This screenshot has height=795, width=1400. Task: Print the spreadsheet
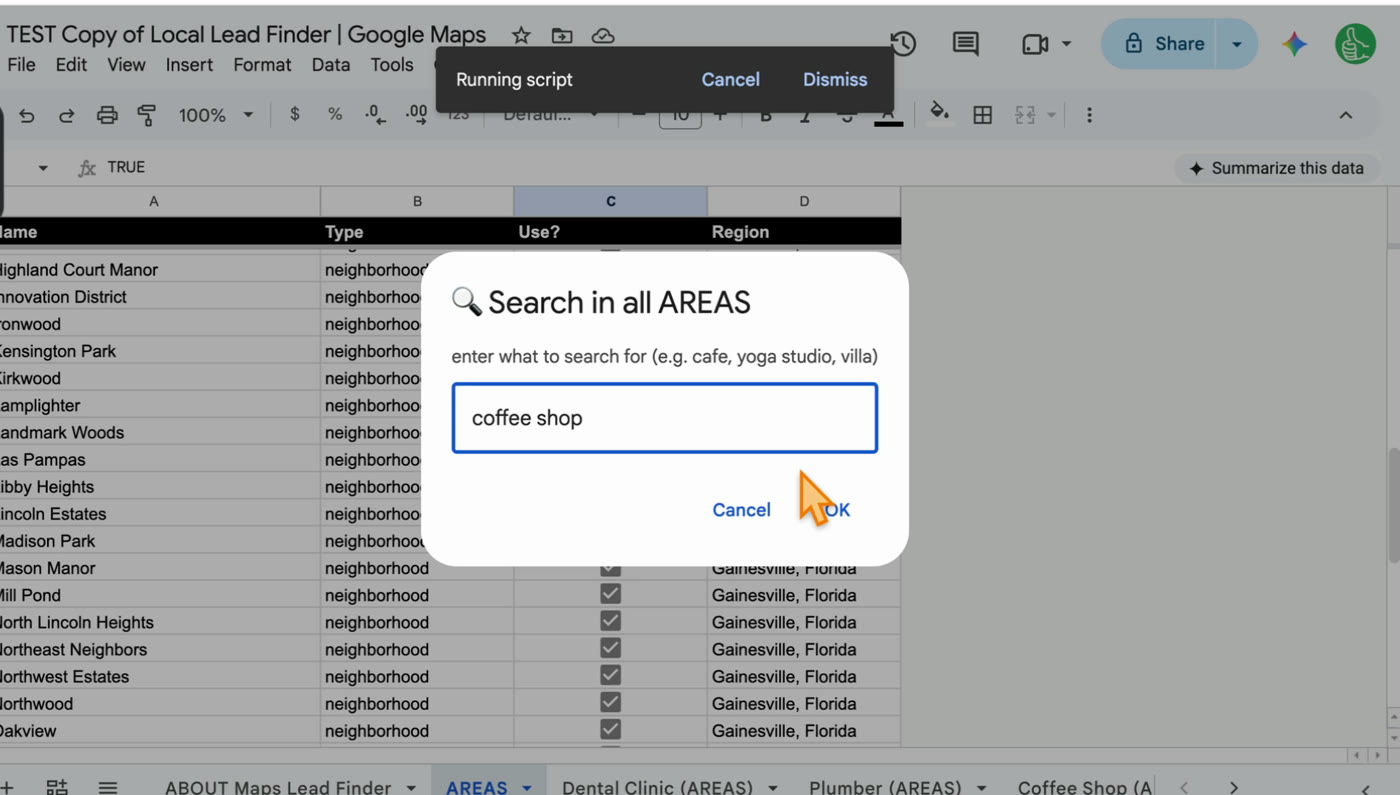[107, 115]
